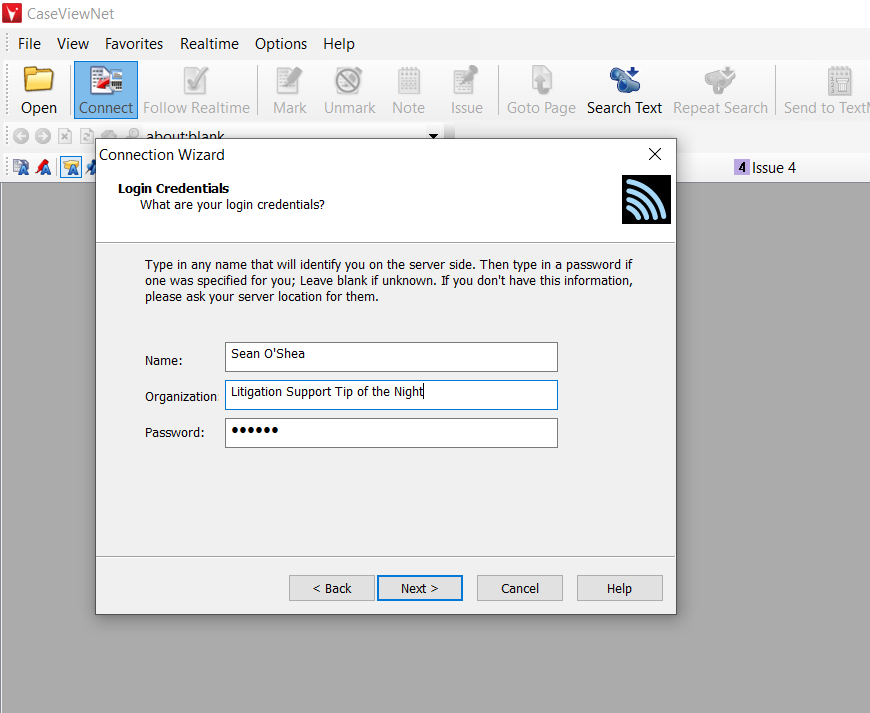Click the CaseViewNet application logo
The width and height of the screenshot is (870, 713).
(12, 13)
